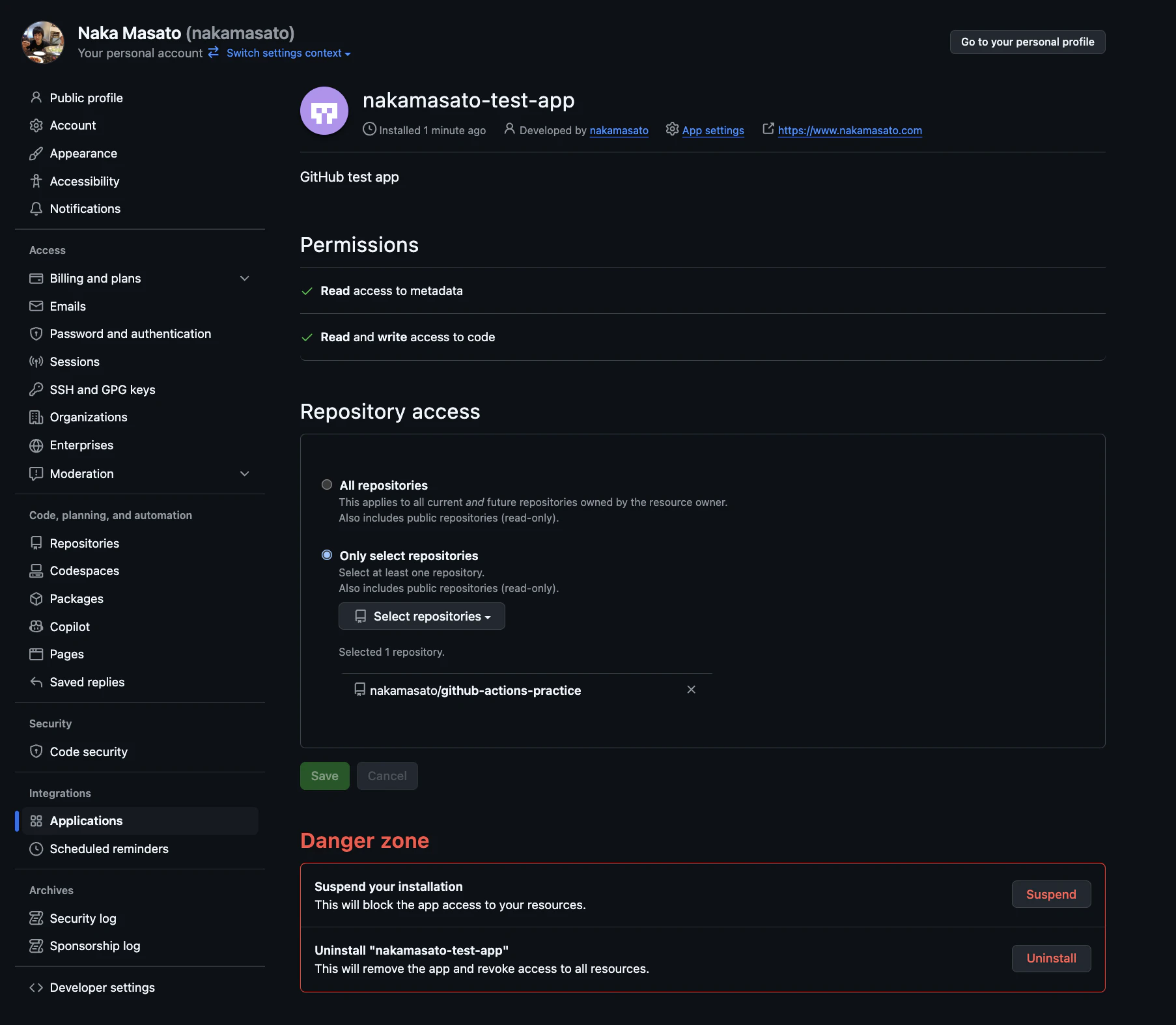The height and width of the screenshot is (1025, 1176).
Task: Go to Appearance settings
Action: (x=84, y=154)
